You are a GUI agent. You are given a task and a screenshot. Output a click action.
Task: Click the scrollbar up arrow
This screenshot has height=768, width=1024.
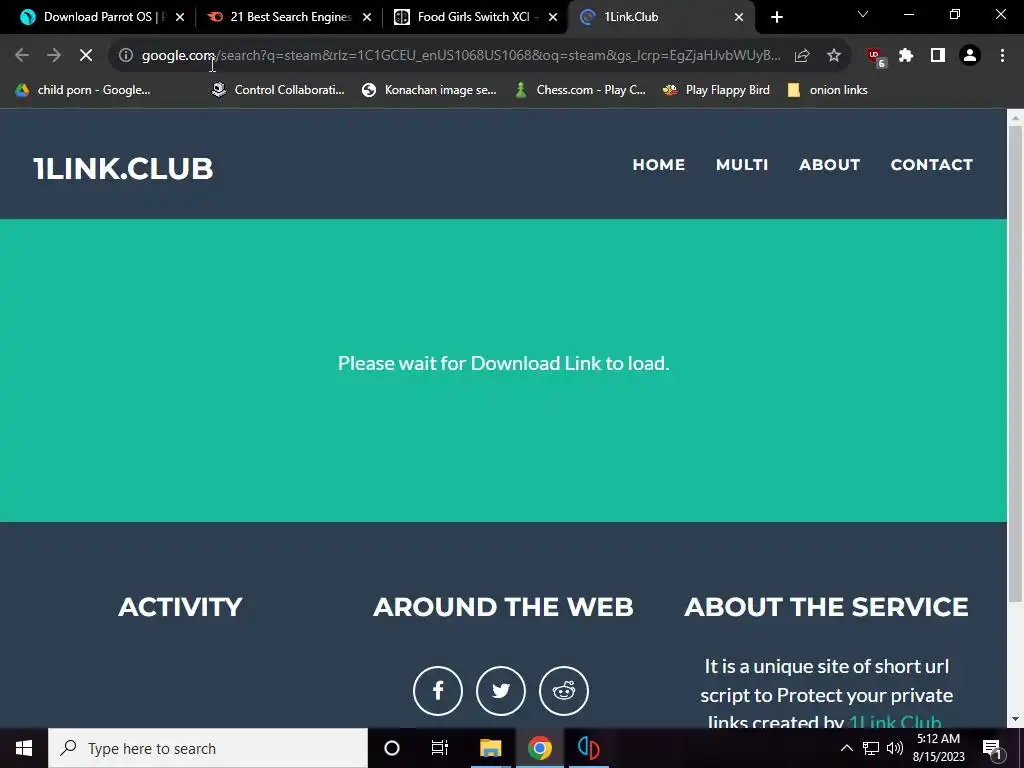pyautogui.click(x=1015, y=118)
